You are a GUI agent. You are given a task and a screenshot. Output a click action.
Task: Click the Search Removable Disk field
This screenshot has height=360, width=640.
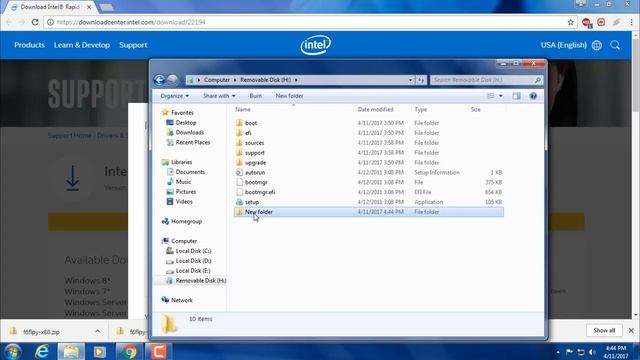(486, 80)
